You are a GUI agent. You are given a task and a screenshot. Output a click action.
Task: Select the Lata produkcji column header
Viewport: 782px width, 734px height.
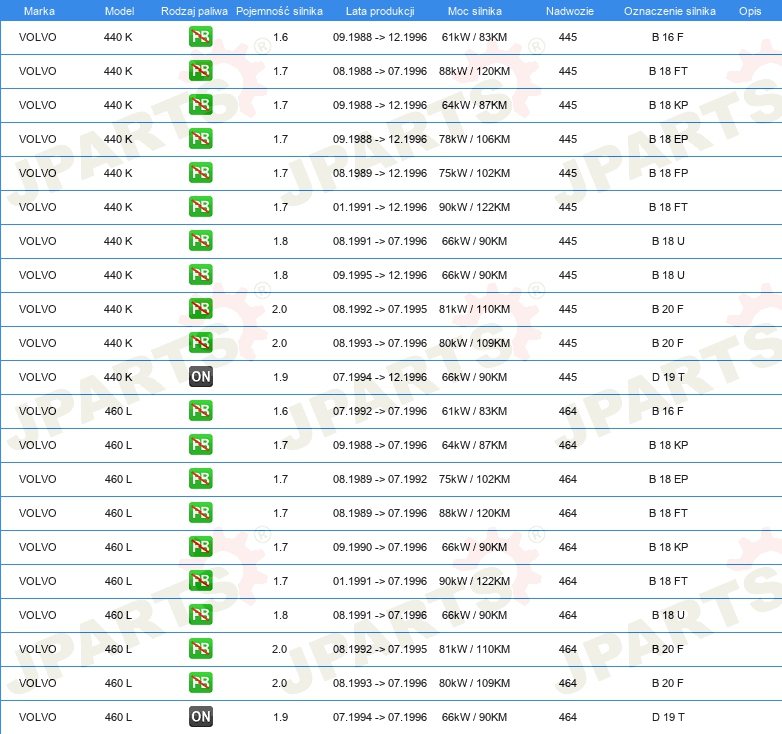coord(380,11)
